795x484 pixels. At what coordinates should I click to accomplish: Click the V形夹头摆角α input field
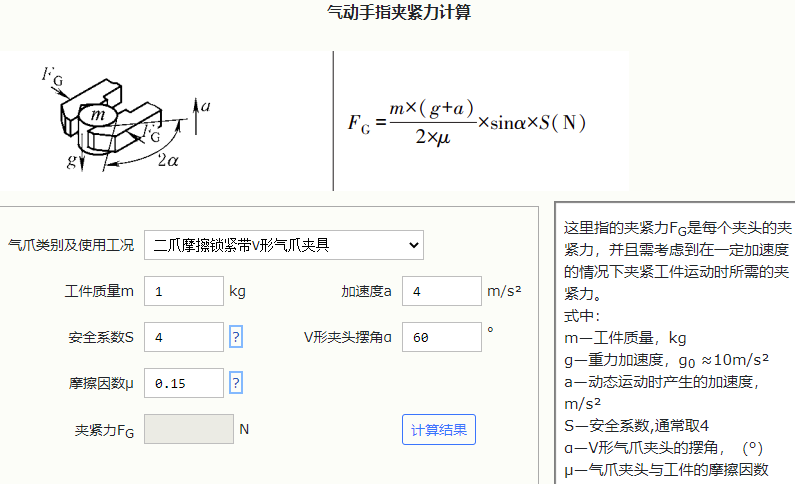pos(442,337)
